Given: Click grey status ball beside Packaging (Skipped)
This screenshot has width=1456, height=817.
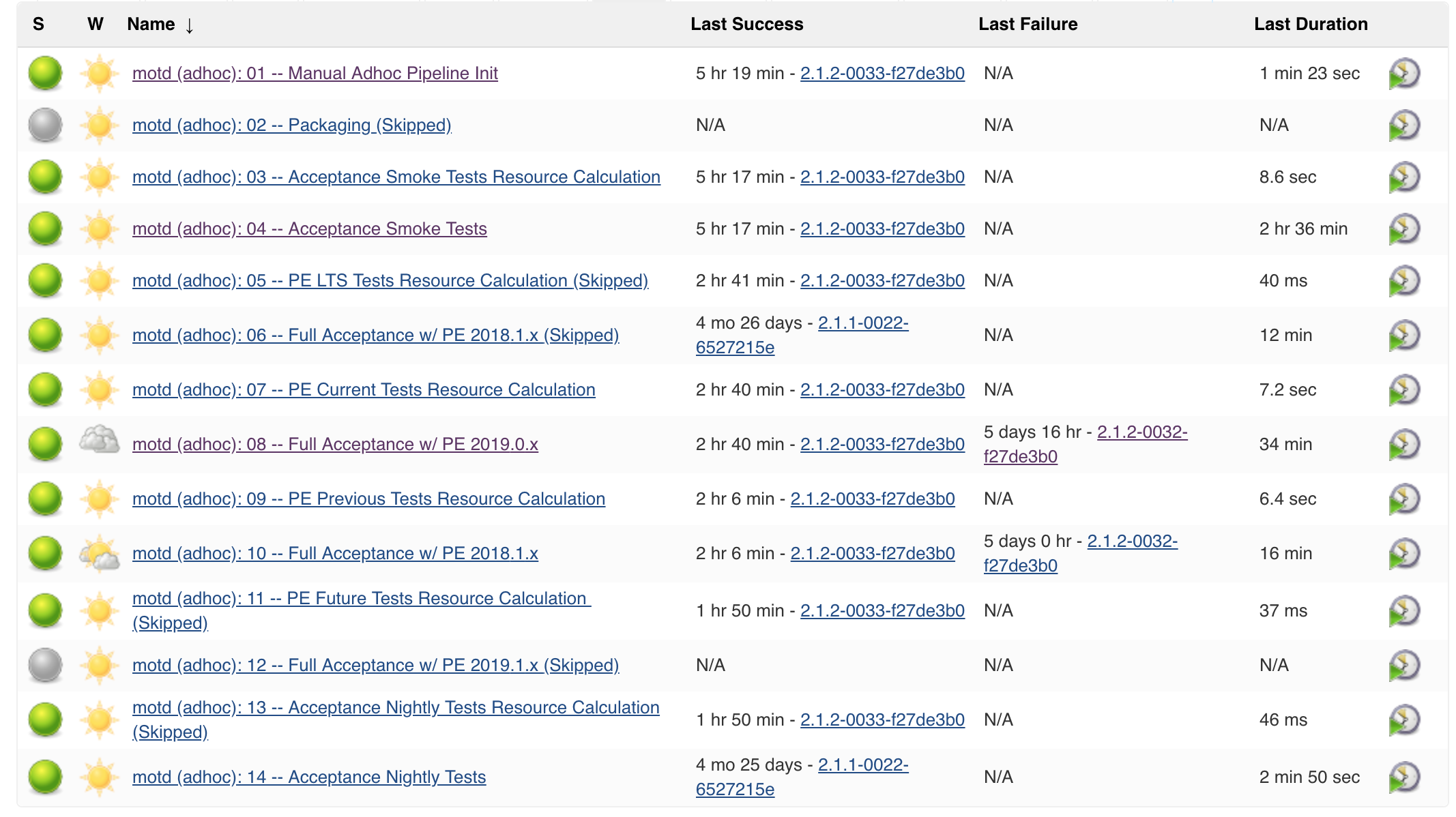Looking at the screenshot, I should click(x=44, y=124).
